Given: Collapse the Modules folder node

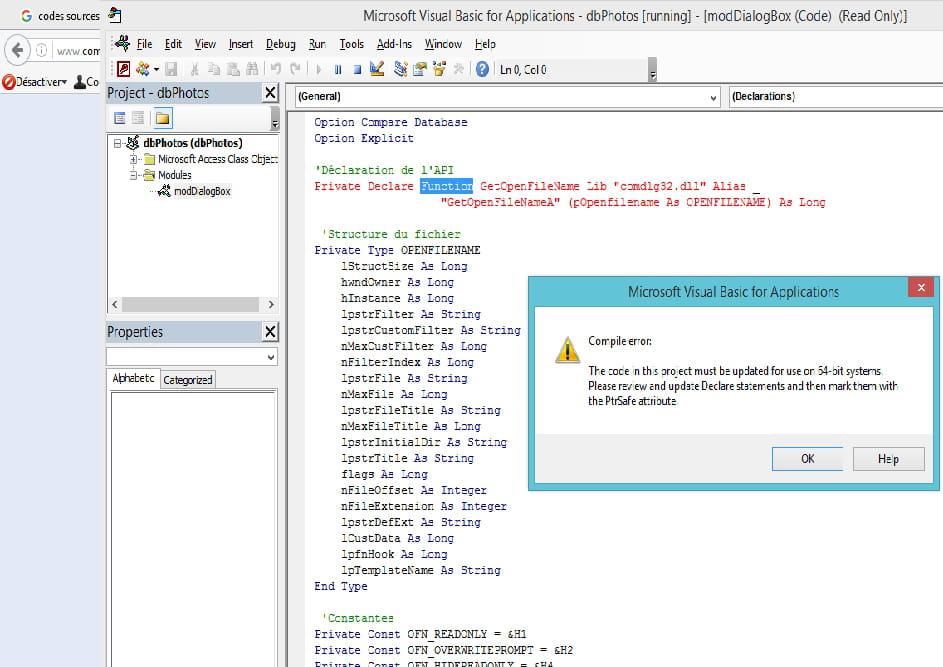Looking at the screenshot, I should click(134, 175).
